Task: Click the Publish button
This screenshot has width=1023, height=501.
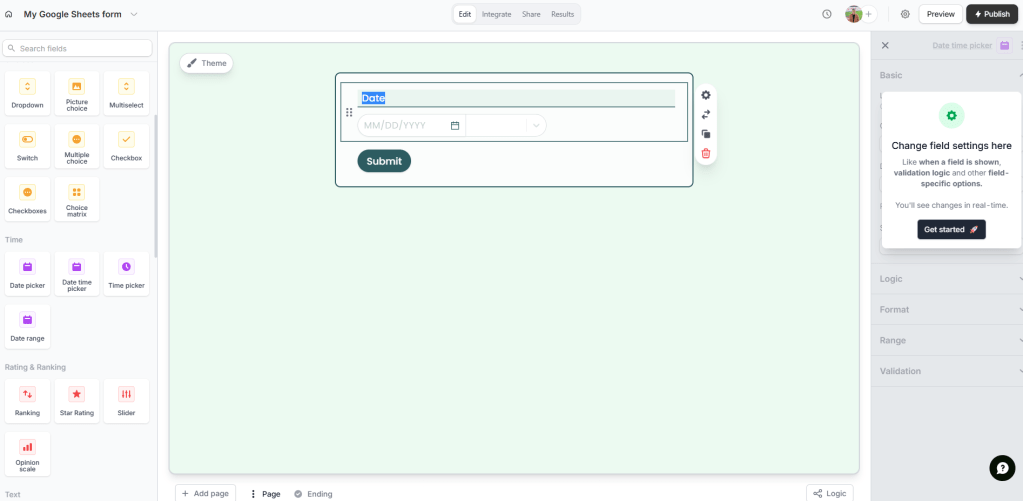Action: (x=991, y=14)
